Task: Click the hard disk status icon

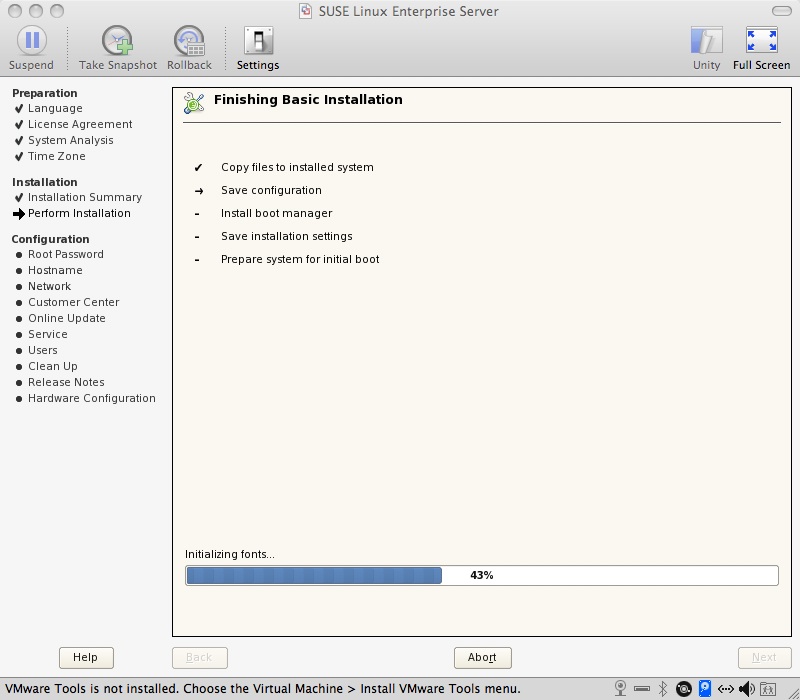Action: pos(705,688)
